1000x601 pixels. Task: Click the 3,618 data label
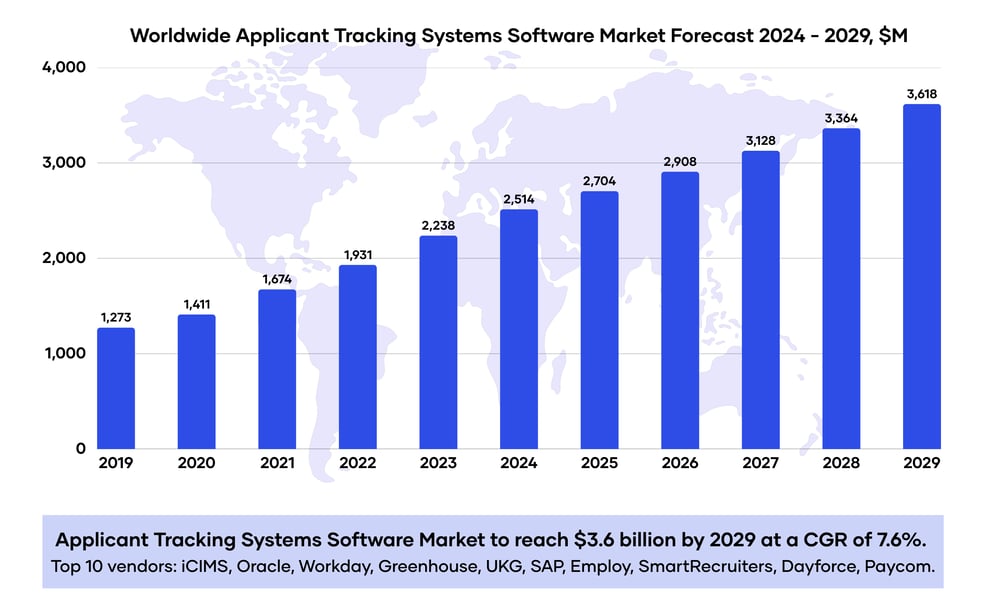[921, 94]
